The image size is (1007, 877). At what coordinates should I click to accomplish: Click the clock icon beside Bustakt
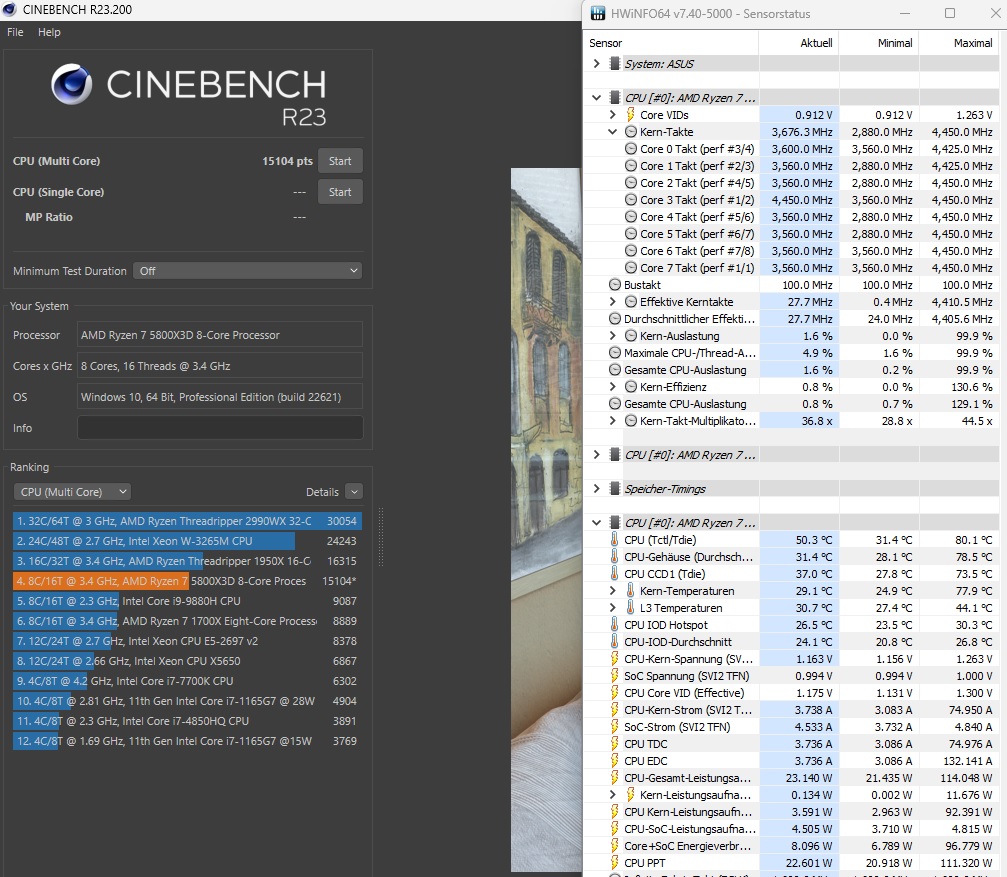615,284
